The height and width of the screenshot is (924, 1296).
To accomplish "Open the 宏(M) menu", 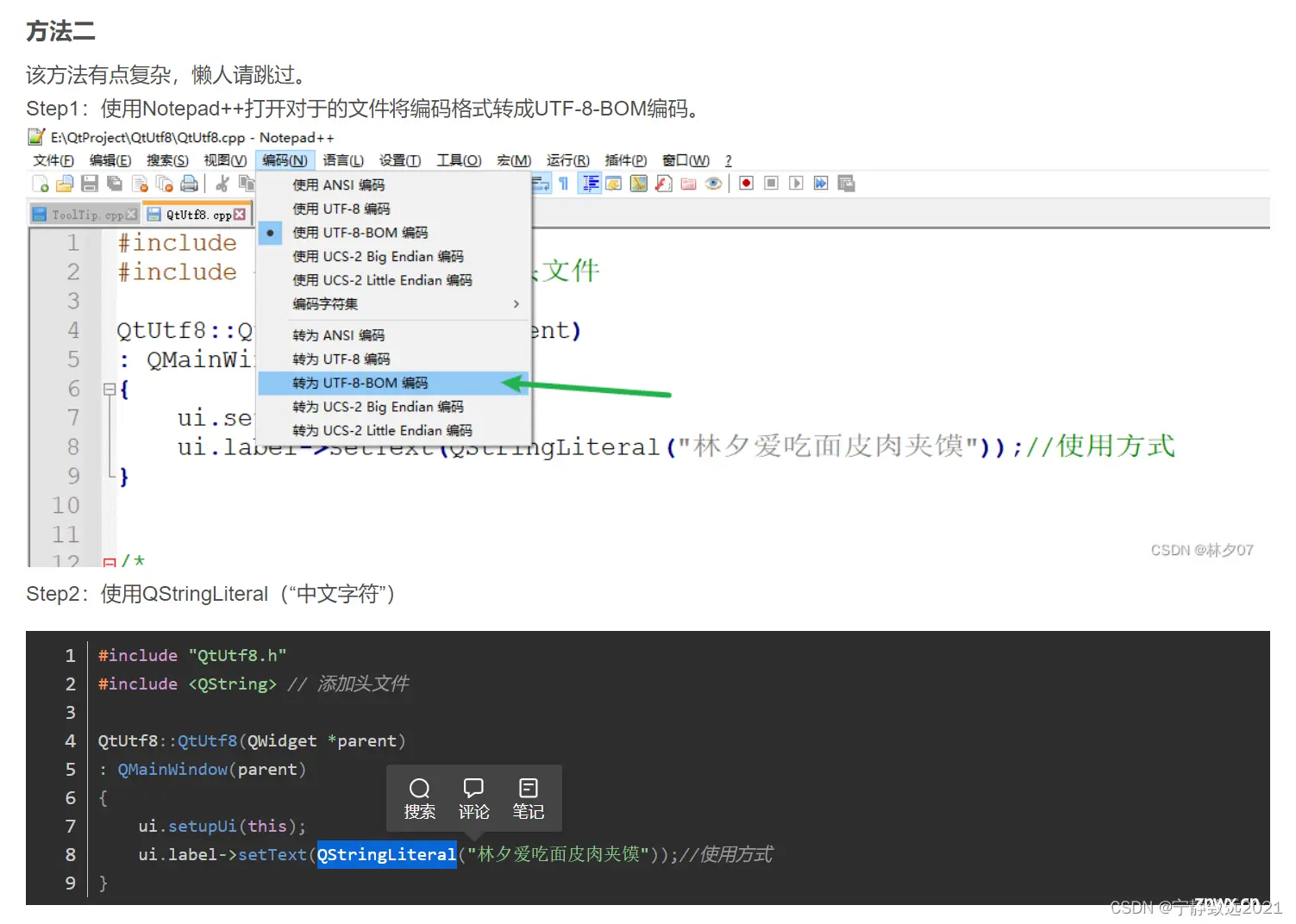I will click(x=514, y=160).
